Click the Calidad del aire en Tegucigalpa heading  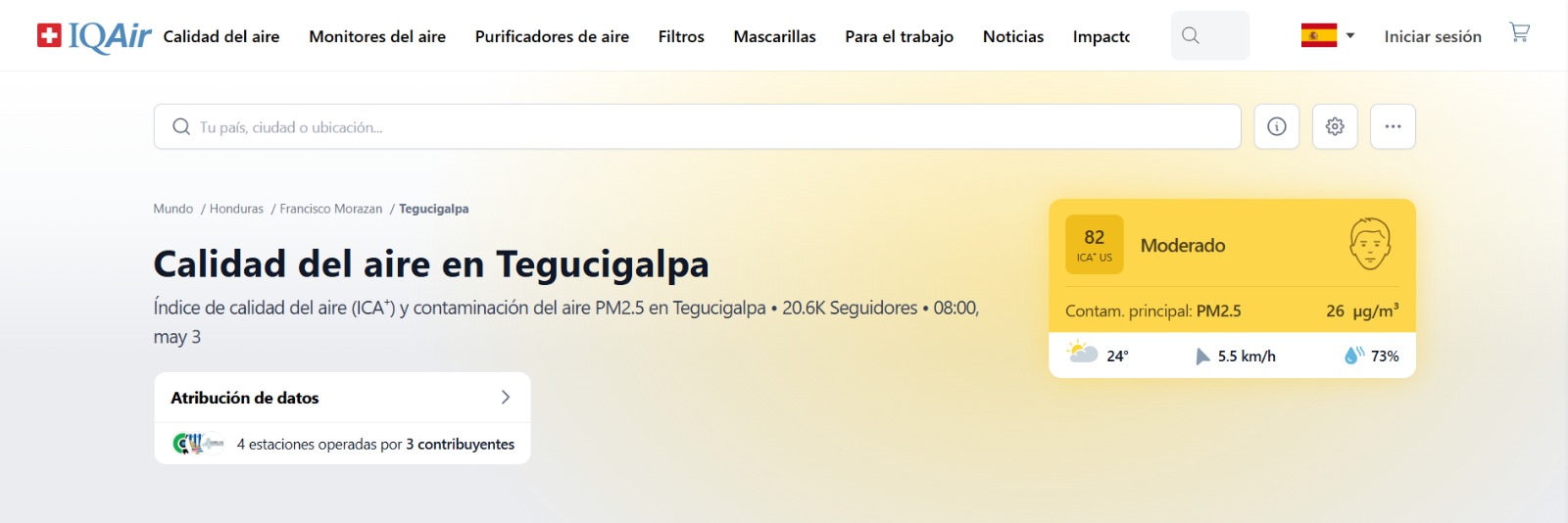click(x=431, y=263)
